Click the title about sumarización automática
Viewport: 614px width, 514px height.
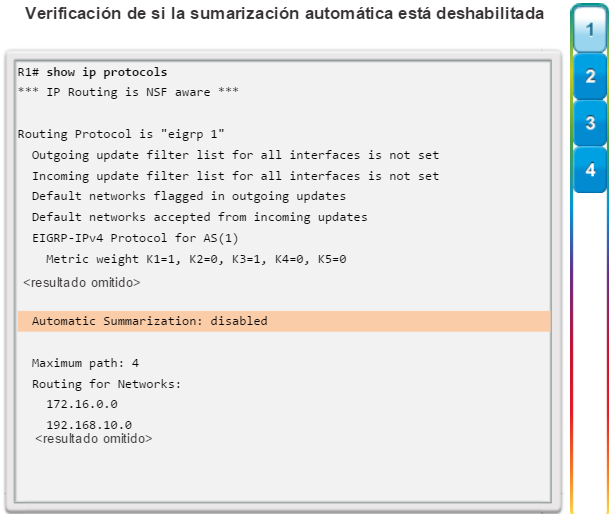click(x=285, y=13)
